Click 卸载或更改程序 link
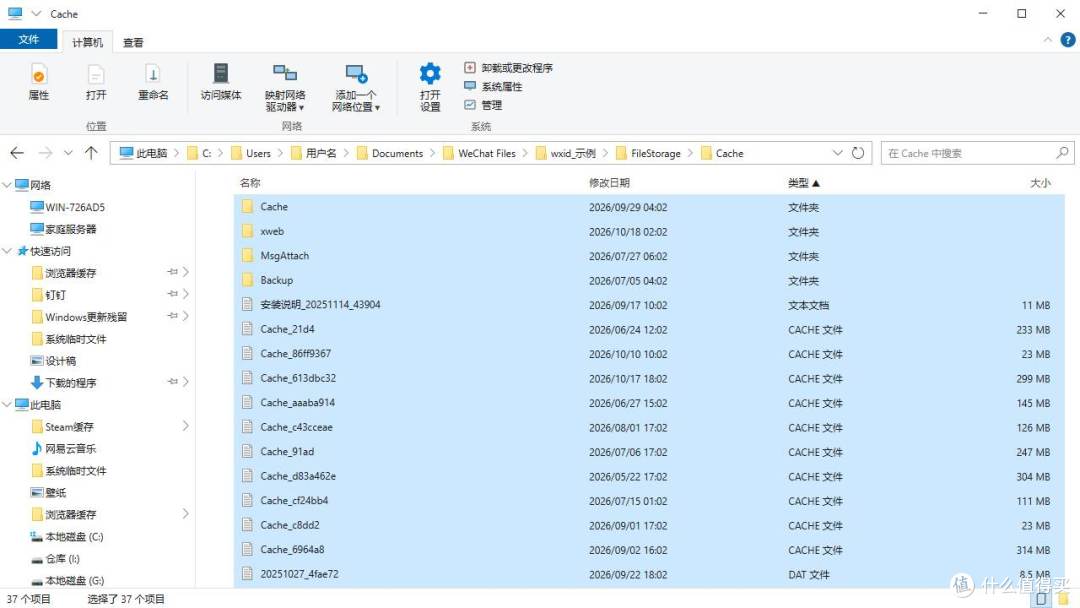1080x608 pixels. [x=508, y=67]
